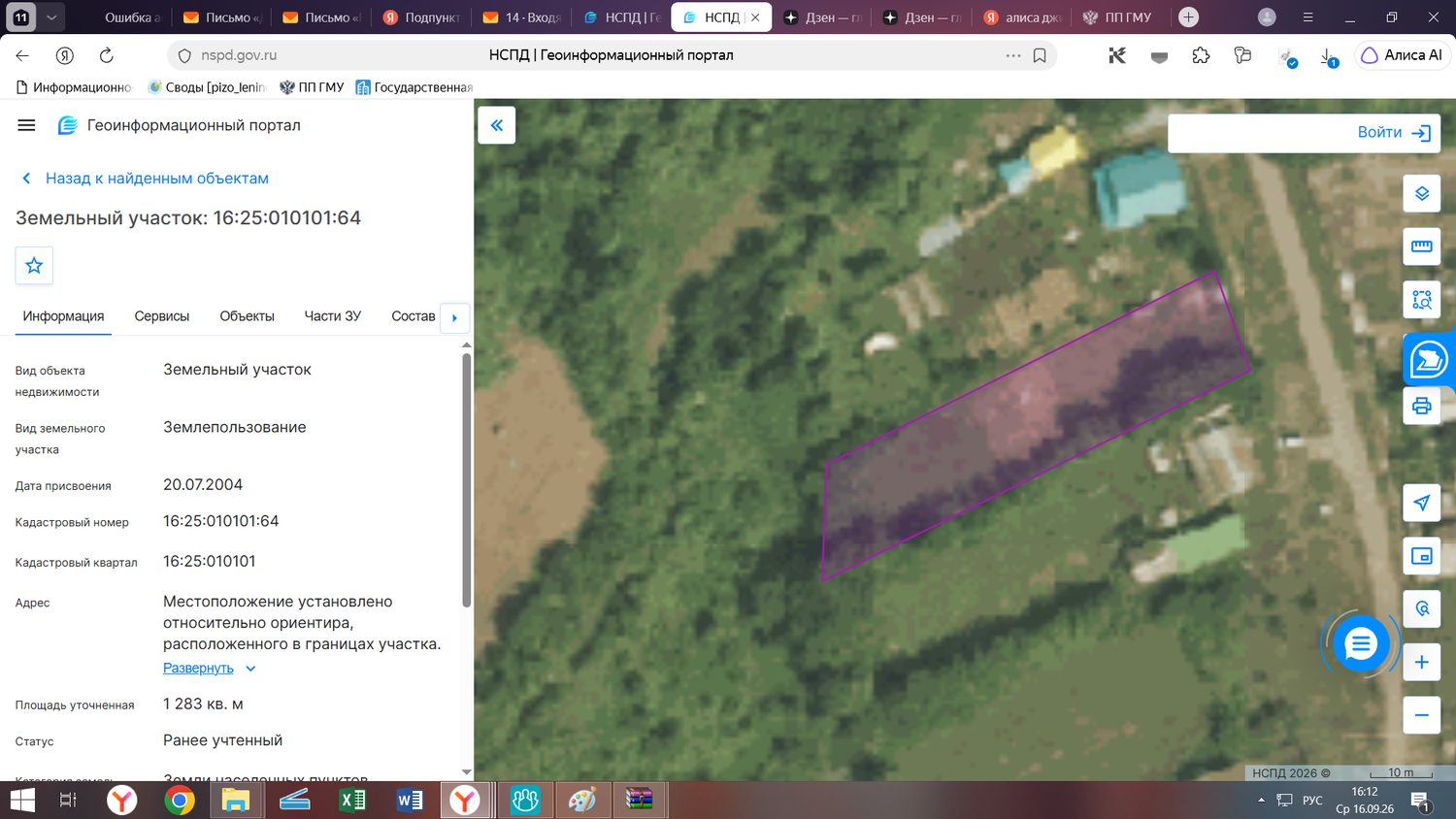Click the info panel scrollbar
Image resolution: width=1456 pixels, height=819 pixels.
(x=467, y=480)
